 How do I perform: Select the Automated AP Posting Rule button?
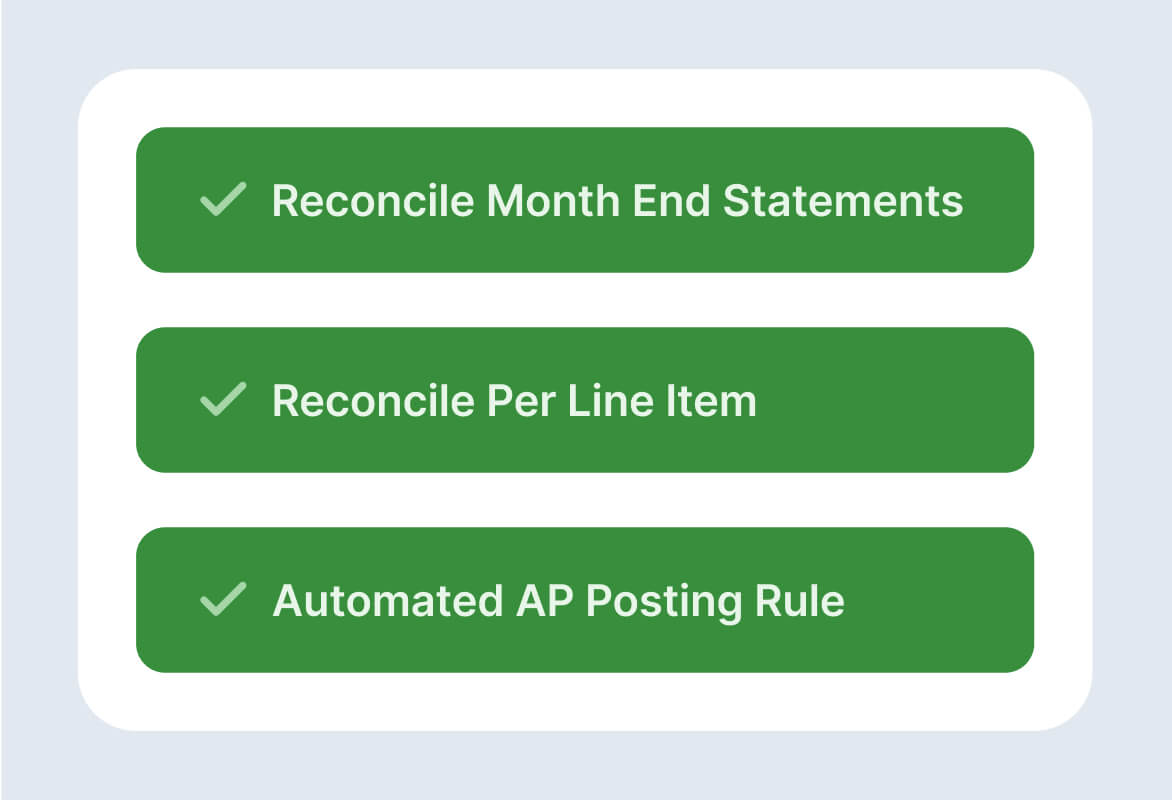[585, 600]
